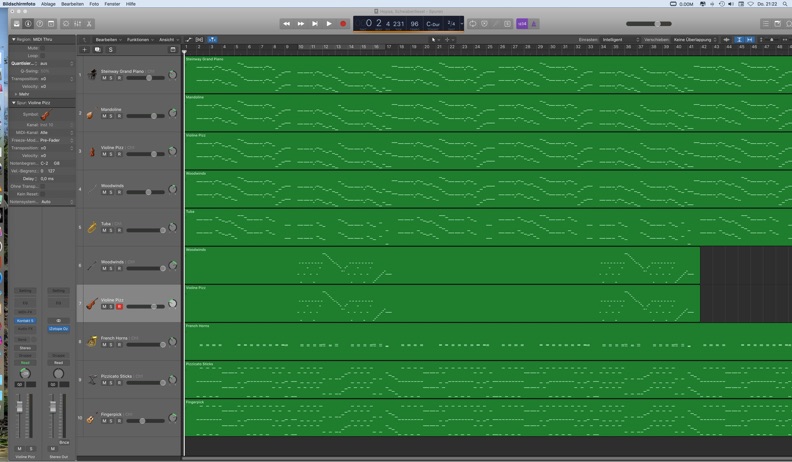This screenshot has width=792, height=462.
Task: Solo the Mandoline track
Action: 111,116
